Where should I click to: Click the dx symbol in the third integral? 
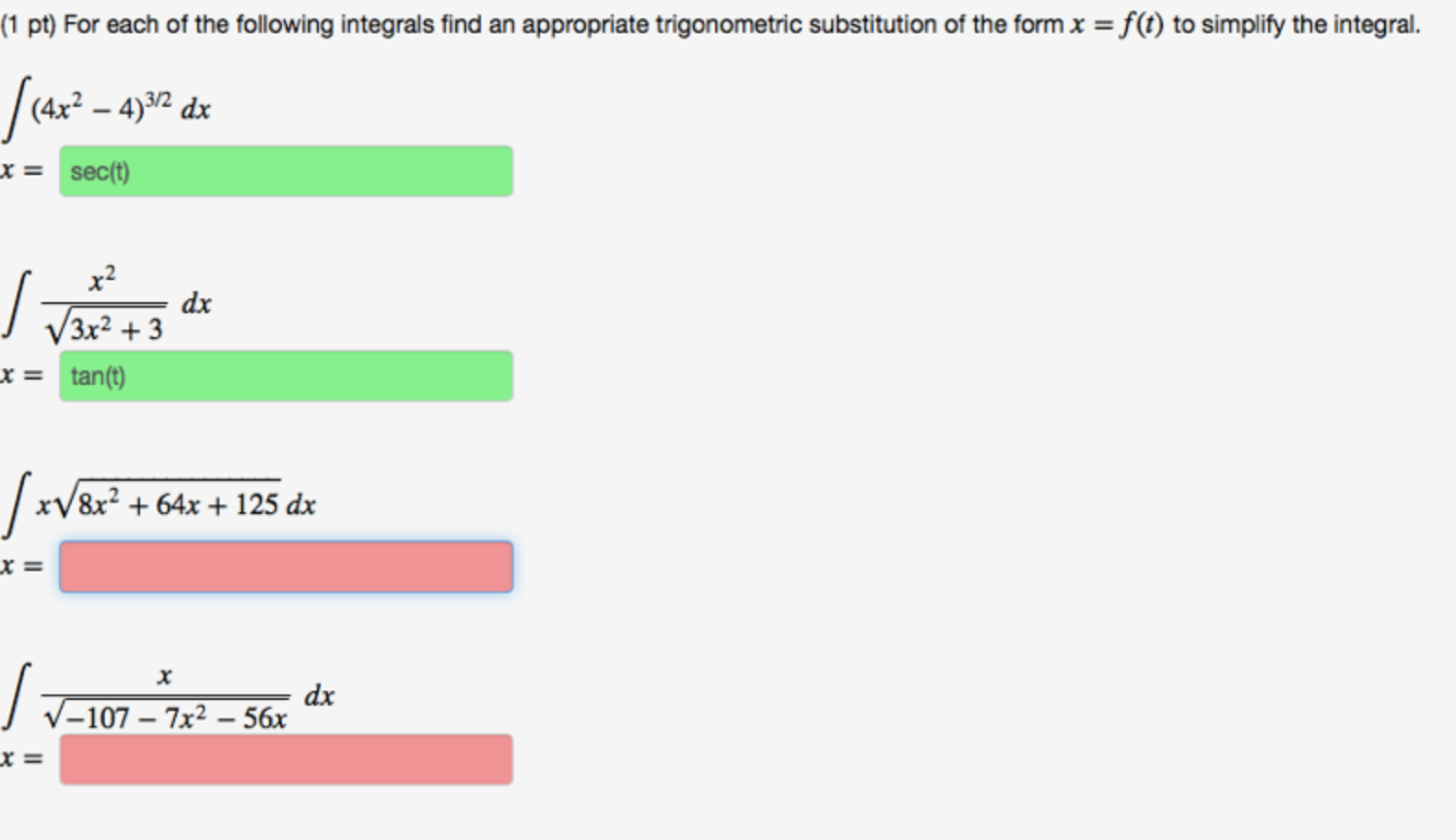click(x=299, y=504)
